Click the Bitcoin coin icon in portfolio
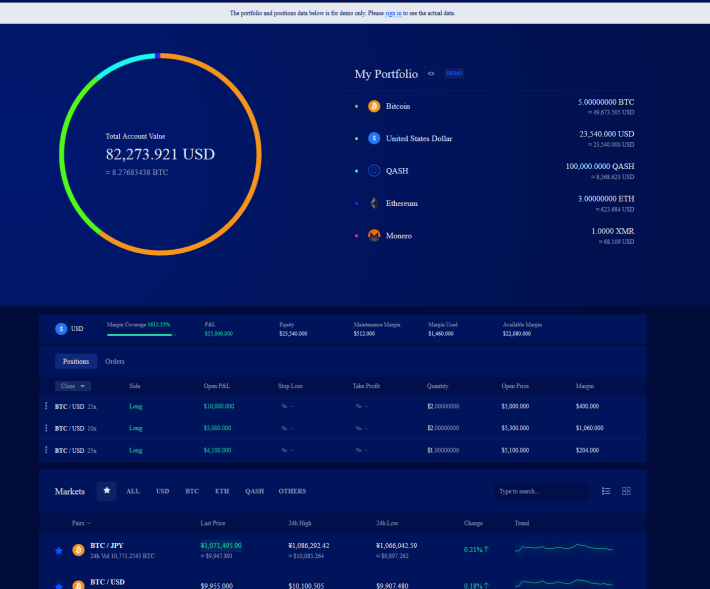The image size is (710, 589). pos(374,106)
